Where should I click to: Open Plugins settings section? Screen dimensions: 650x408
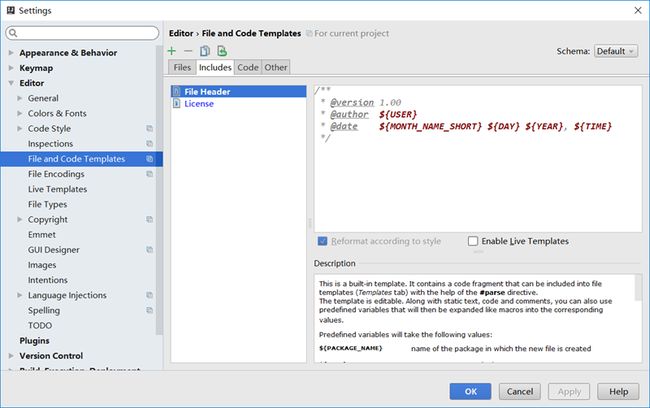point(34,340)
